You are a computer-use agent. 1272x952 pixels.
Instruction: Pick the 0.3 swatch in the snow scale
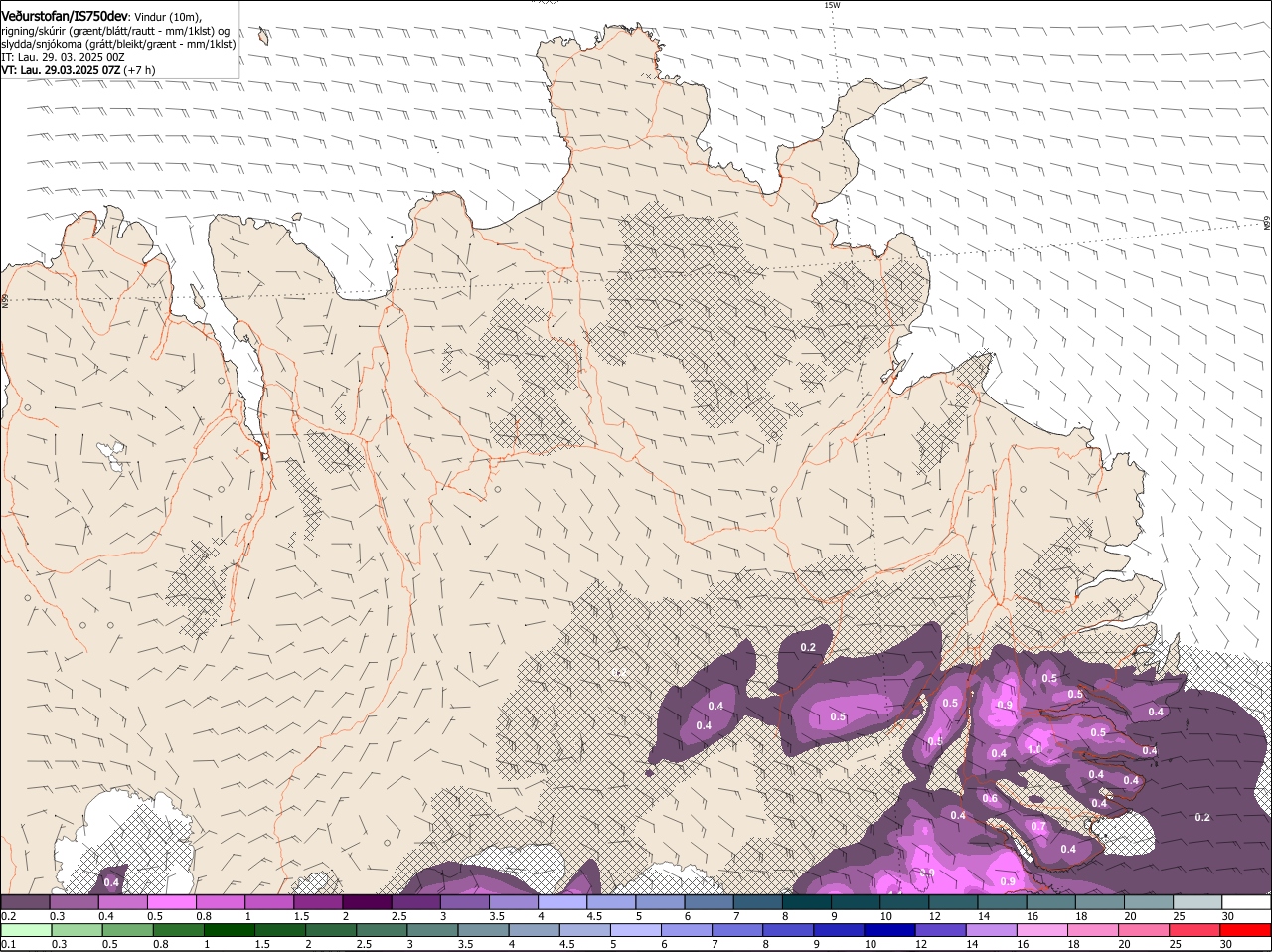(74, 901)
